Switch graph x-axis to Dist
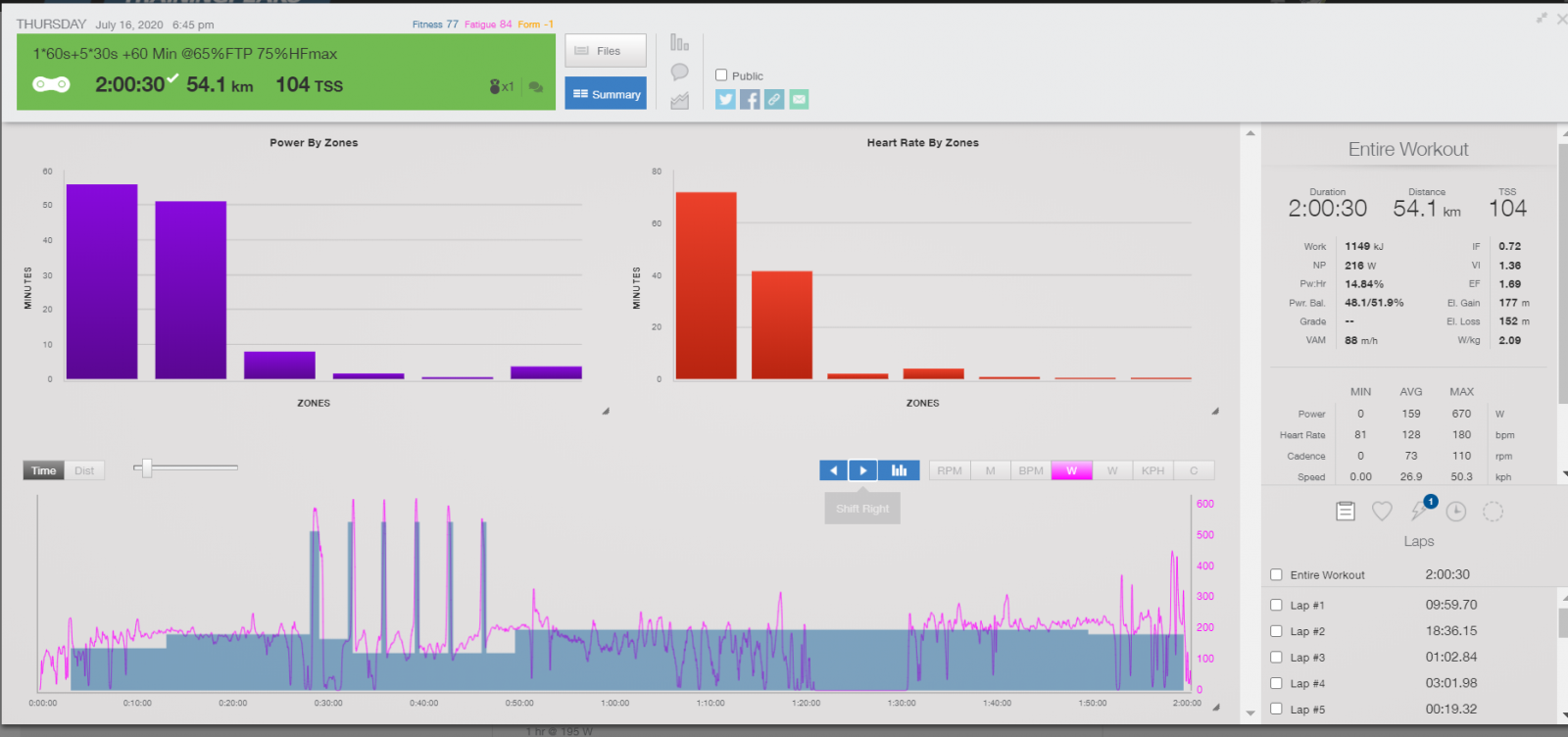 84,470
